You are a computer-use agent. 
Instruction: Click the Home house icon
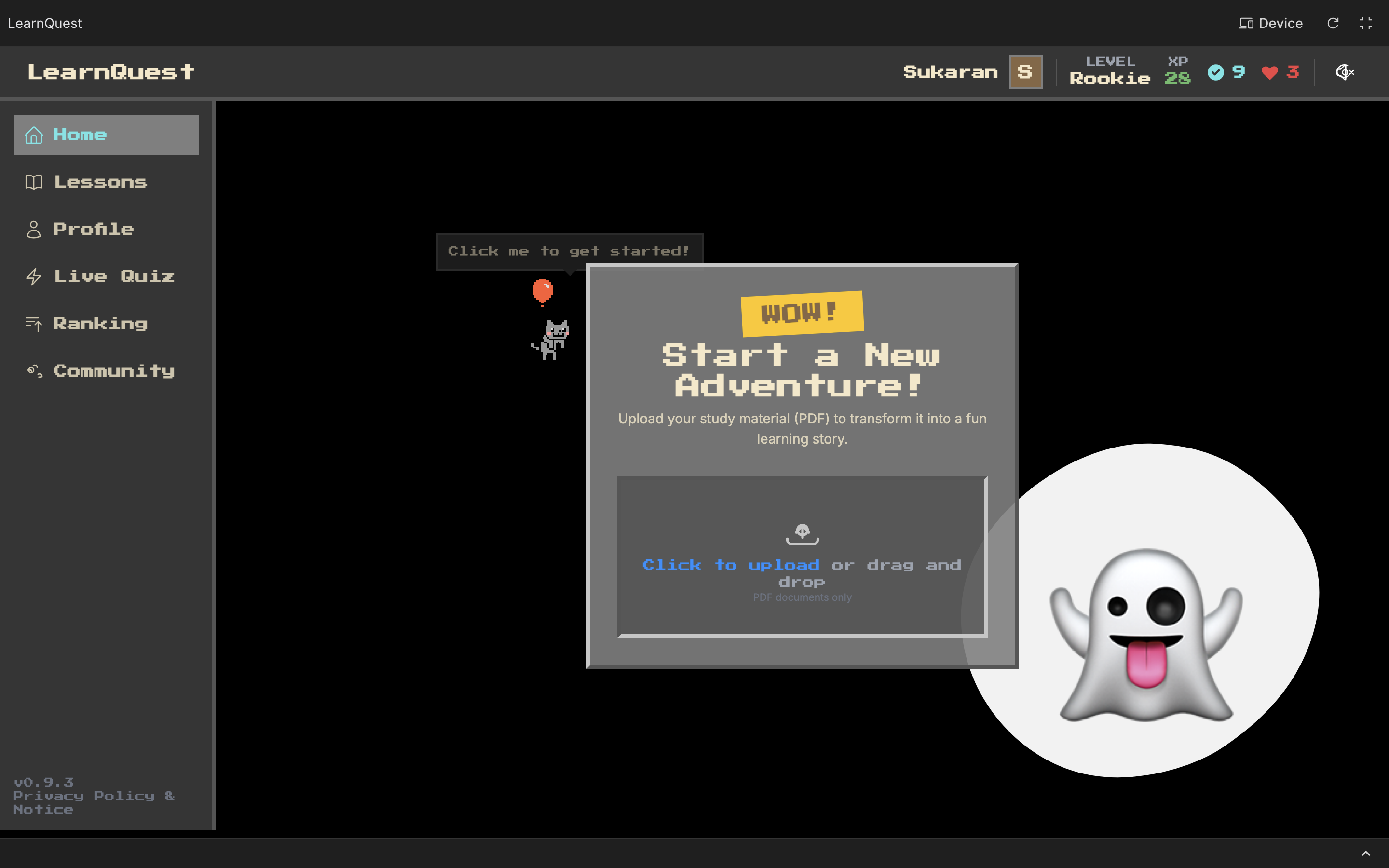tap(34, 135)
